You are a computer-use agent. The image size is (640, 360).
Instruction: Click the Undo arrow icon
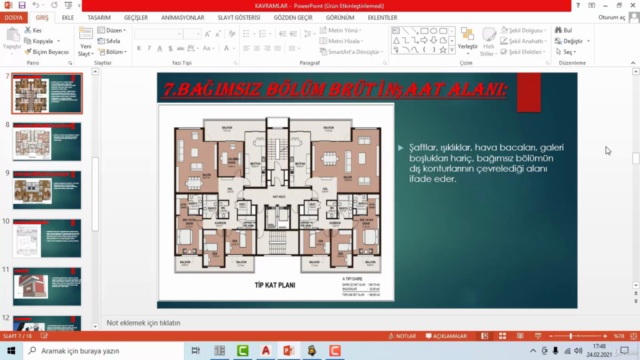coord(36,5)
